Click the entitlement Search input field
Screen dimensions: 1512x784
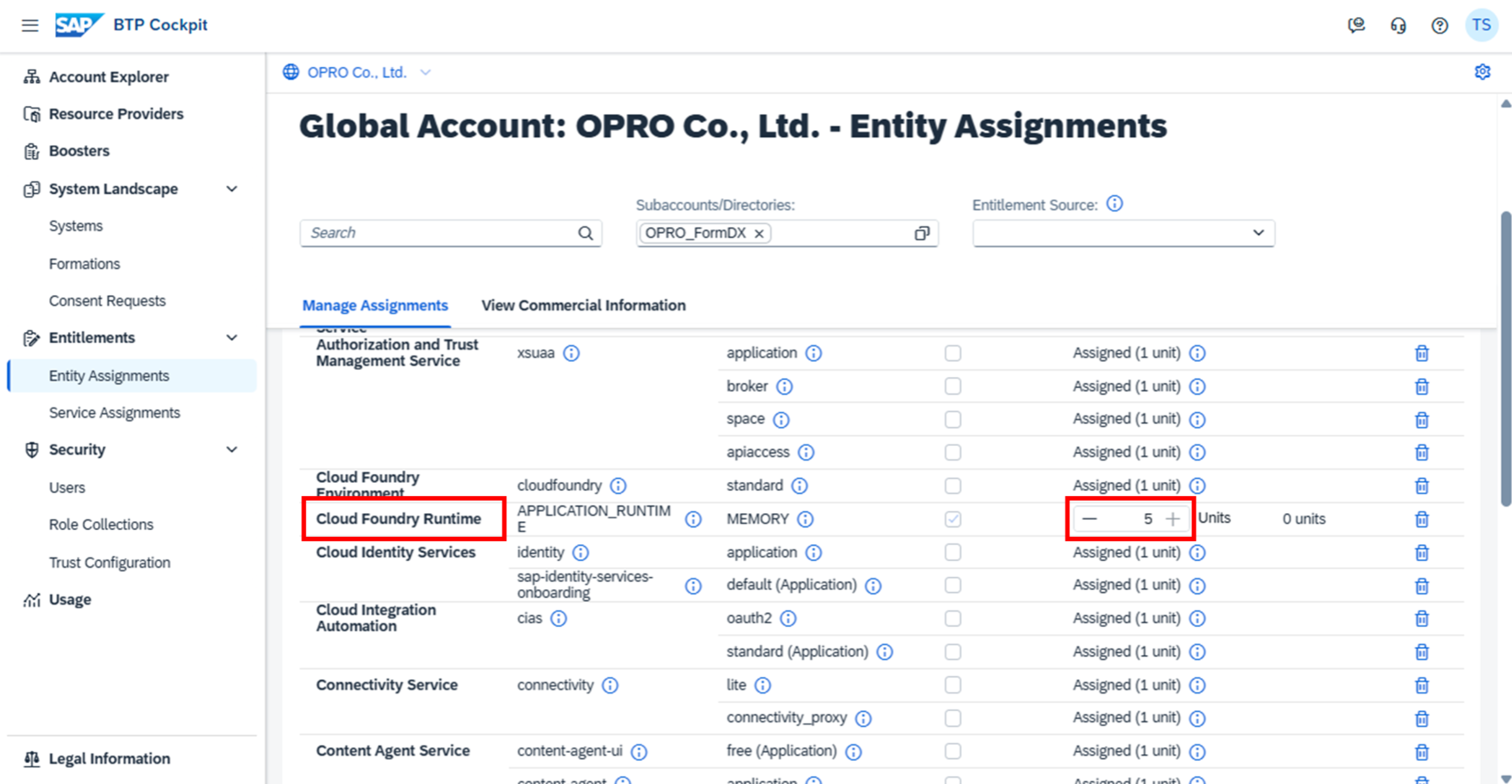(x=440, y=233)
